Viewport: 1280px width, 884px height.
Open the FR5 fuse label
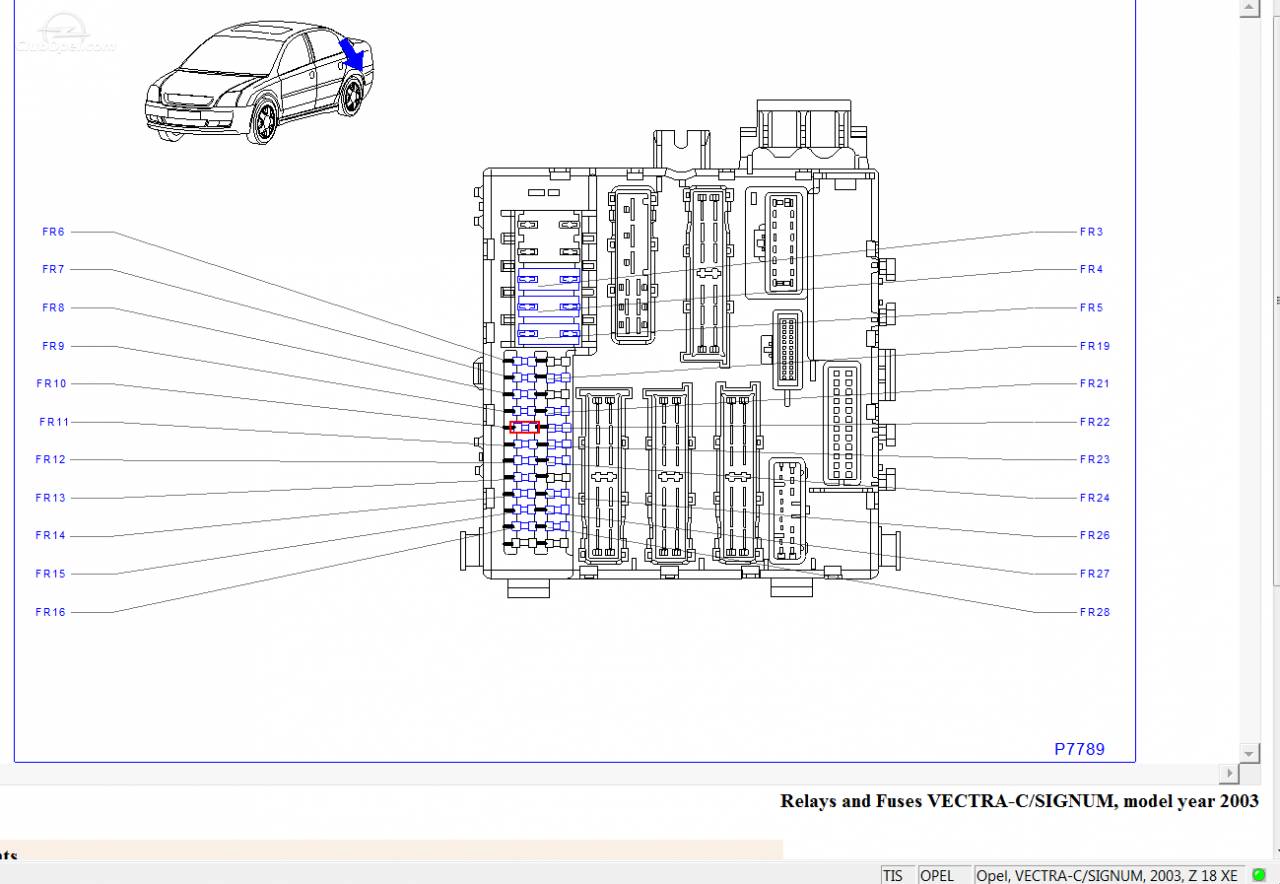coord(1091,308)
